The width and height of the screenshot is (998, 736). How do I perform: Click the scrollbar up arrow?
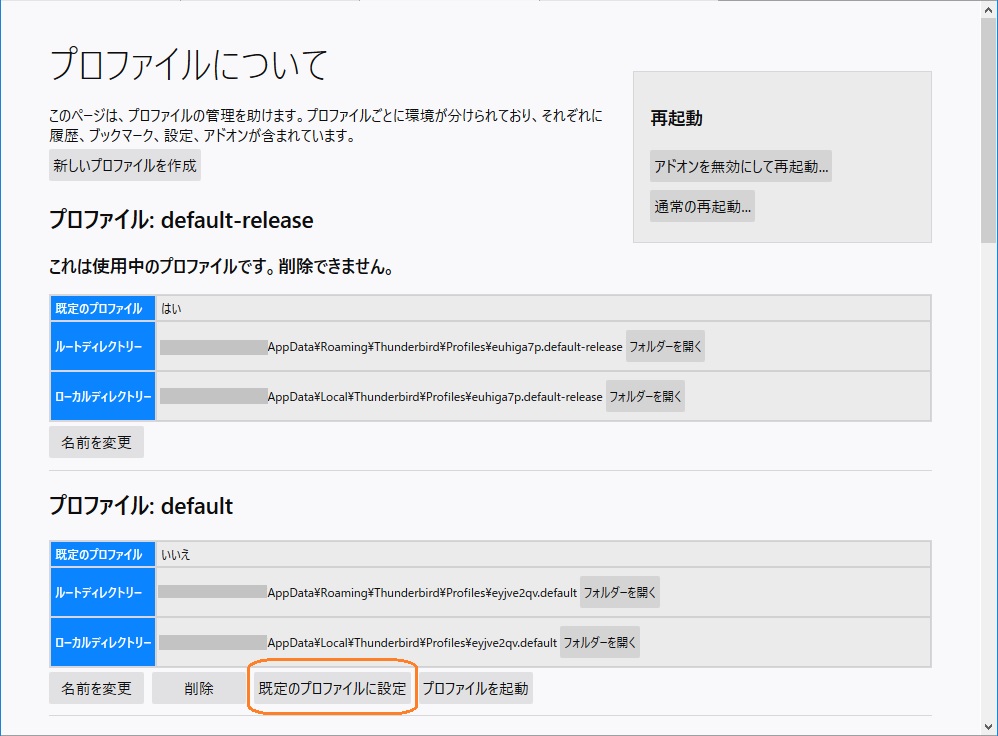(988, 8)
